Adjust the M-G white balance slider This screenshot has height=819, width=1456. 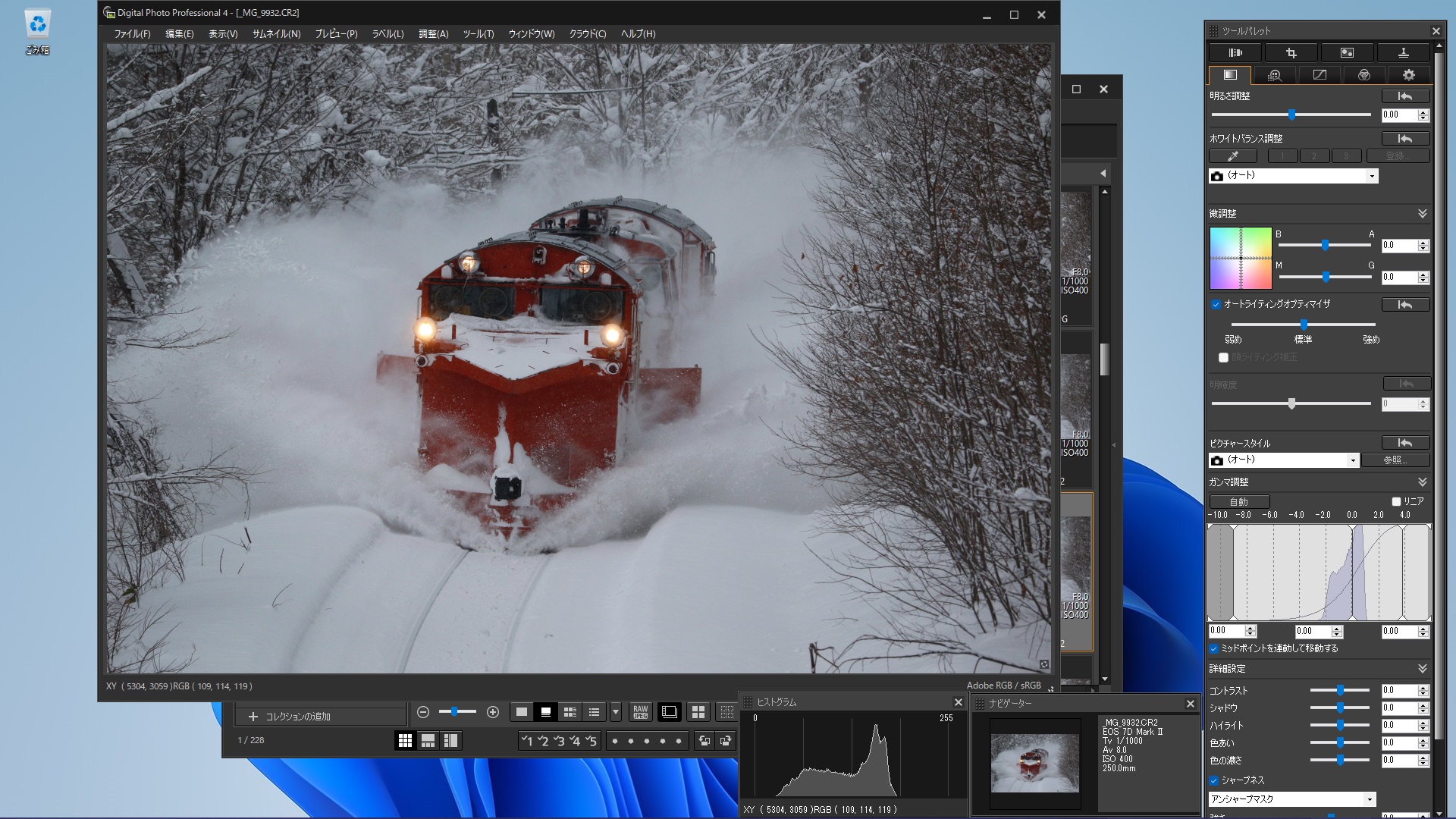[1325, 277]
